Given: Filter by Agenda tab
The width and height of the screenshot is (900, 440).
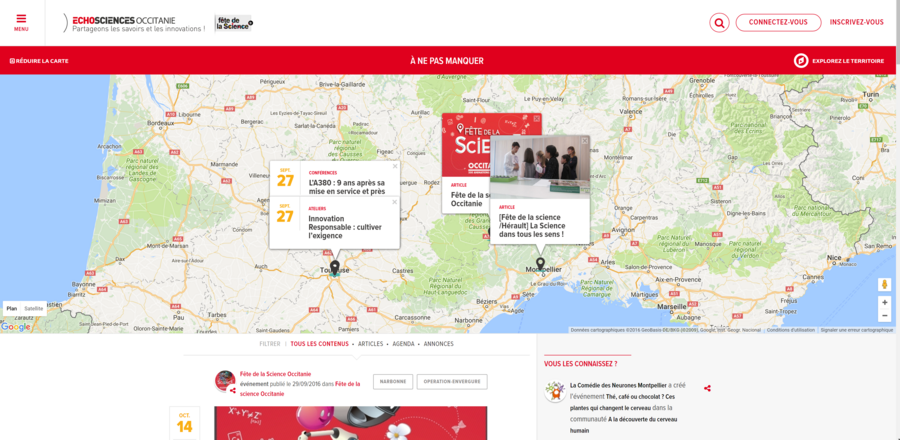Looking at the screenshot, I should coord(403,344).
